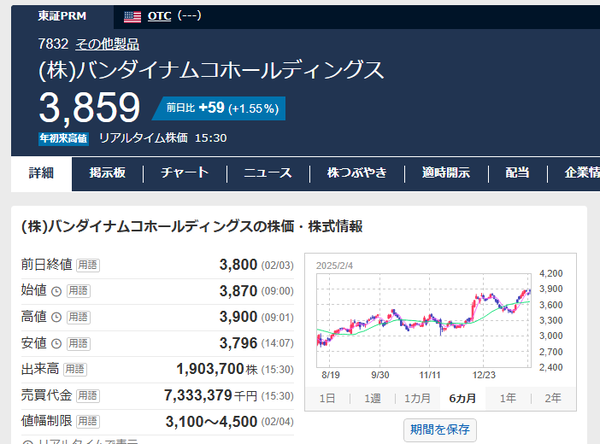Switch to the ニュース tab
Screen dimensions: 600x444
click(268, 173)
